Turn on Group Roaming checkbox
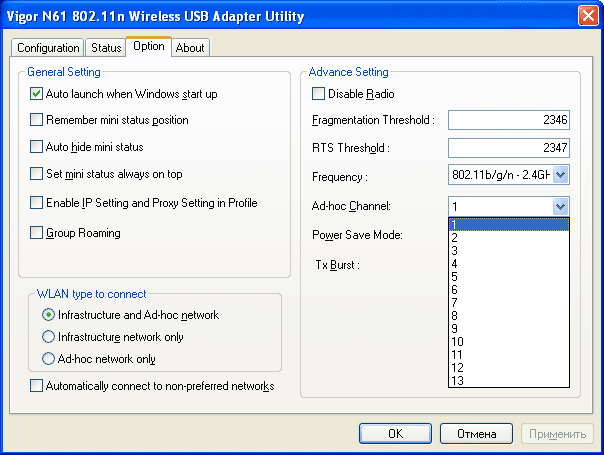The height and width of the screenshot is (455, 604). point(36,233)
